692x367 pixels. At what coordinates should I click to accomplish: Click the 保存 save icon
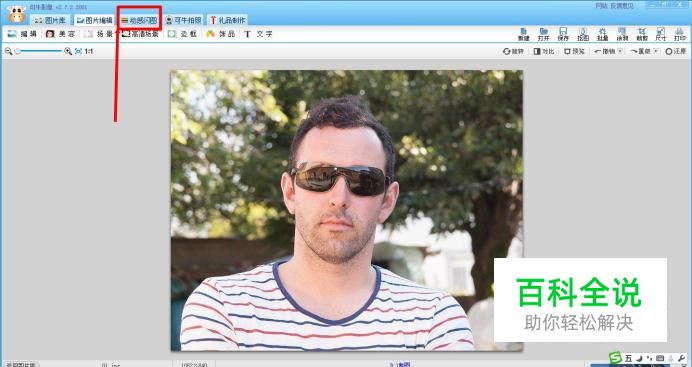tap(563, 34)
